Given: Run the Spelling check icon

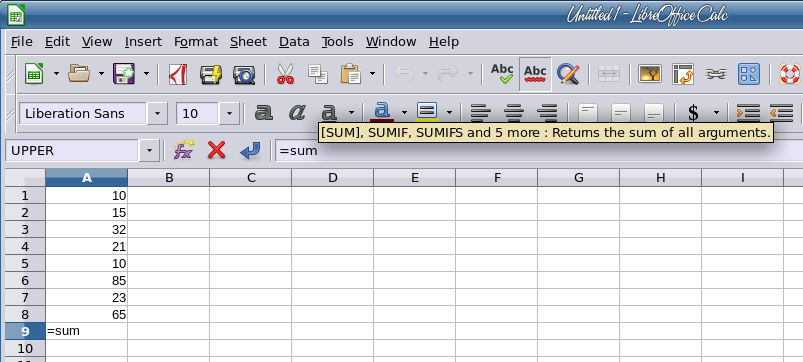Looking at the screenshot, I should coord(502,74).
